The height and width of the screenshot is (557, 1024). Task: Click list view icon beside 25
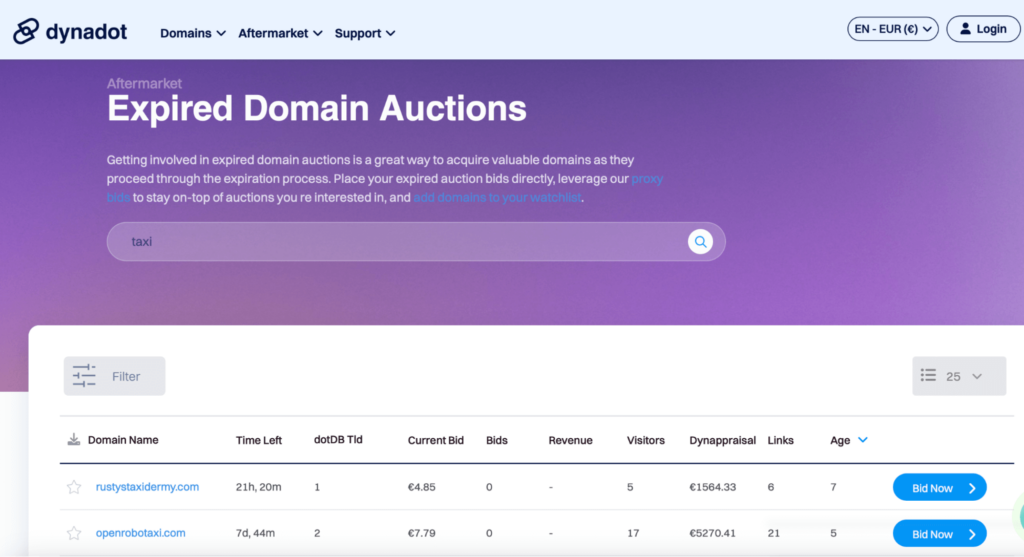(928, 375)
